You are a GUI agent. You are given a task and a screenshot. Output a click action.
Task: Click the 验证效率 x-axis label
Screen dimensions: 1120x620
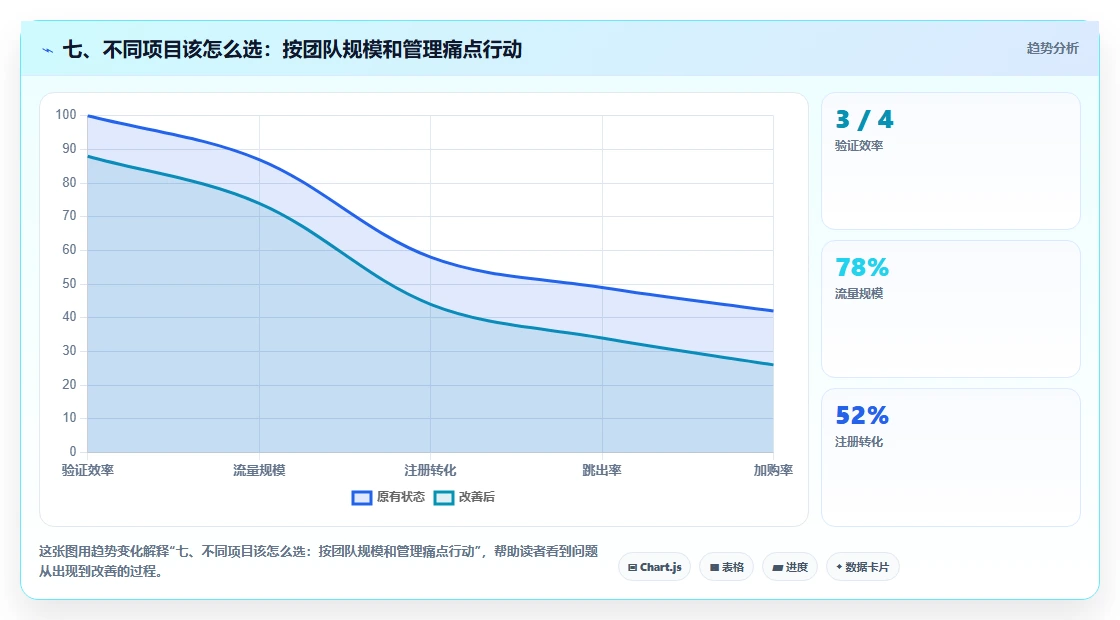tap(88, 470)
